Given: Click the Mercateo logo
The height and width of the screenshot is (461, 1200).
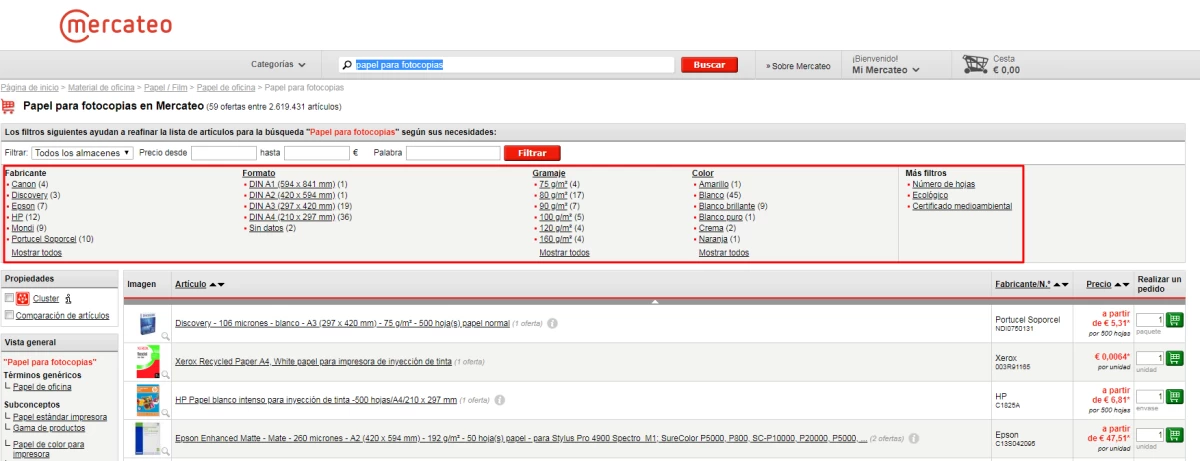Looking at the screenshot, I should 115,26.
